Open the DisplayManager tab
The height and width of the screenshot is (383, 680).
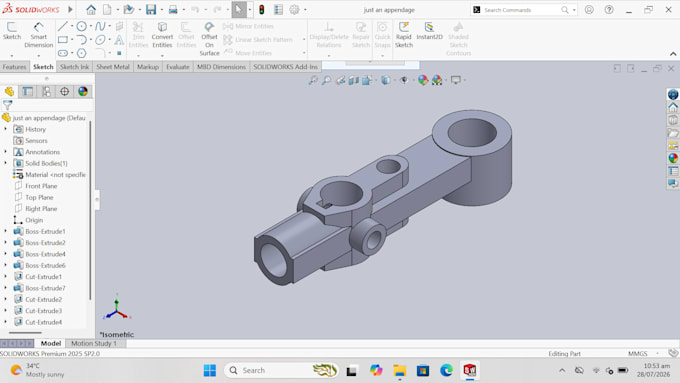[x=83, y=92]
